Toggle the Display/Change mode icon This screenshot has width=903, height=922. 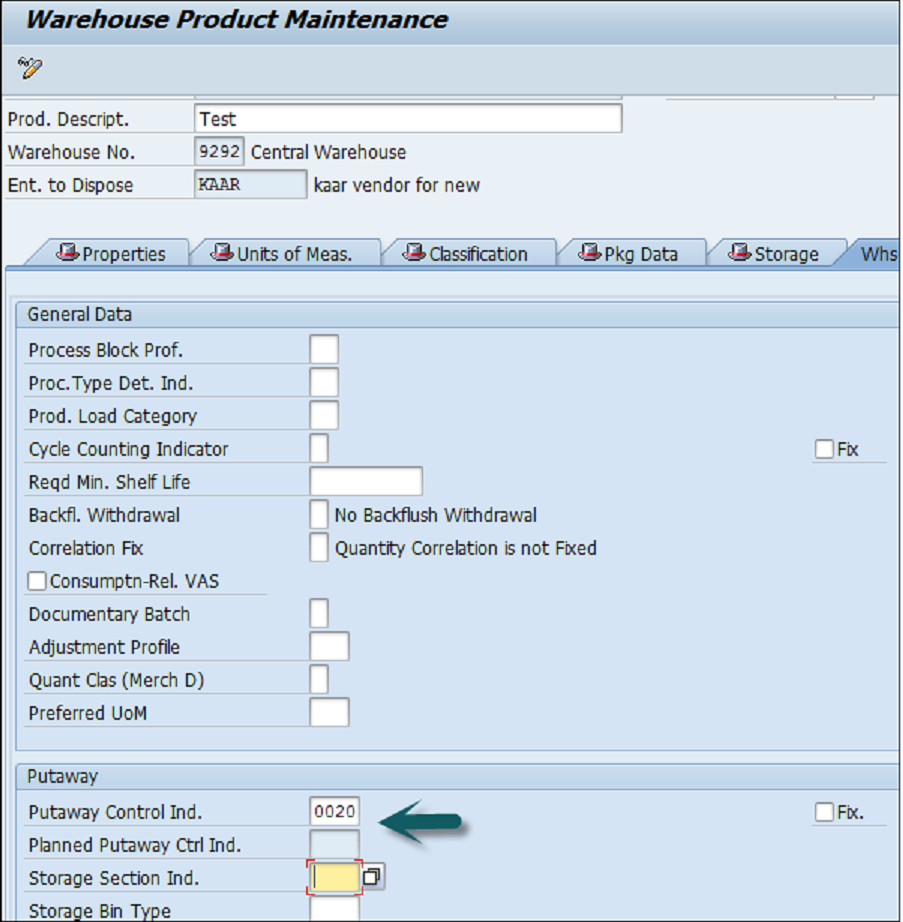32,69
